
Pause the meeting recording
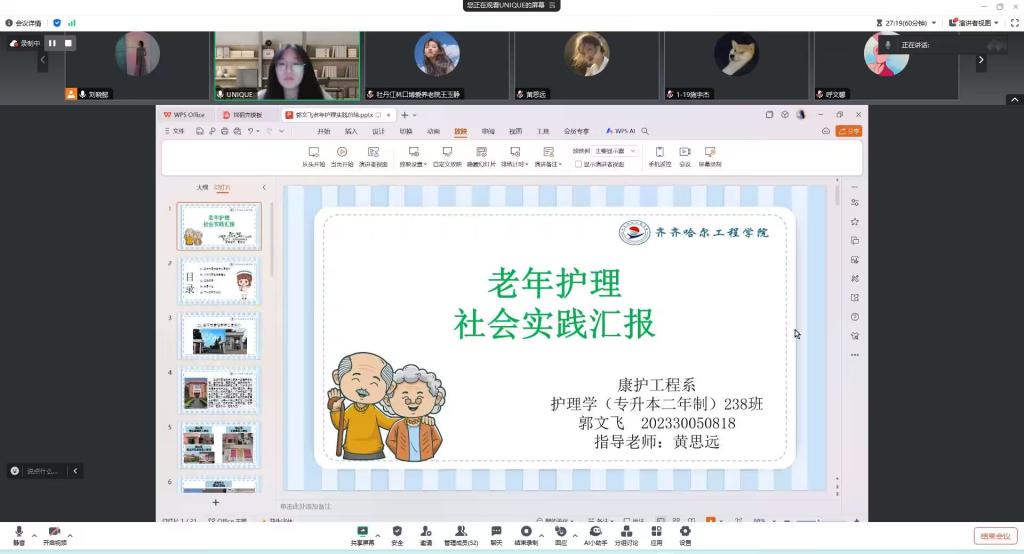point(52,43)
